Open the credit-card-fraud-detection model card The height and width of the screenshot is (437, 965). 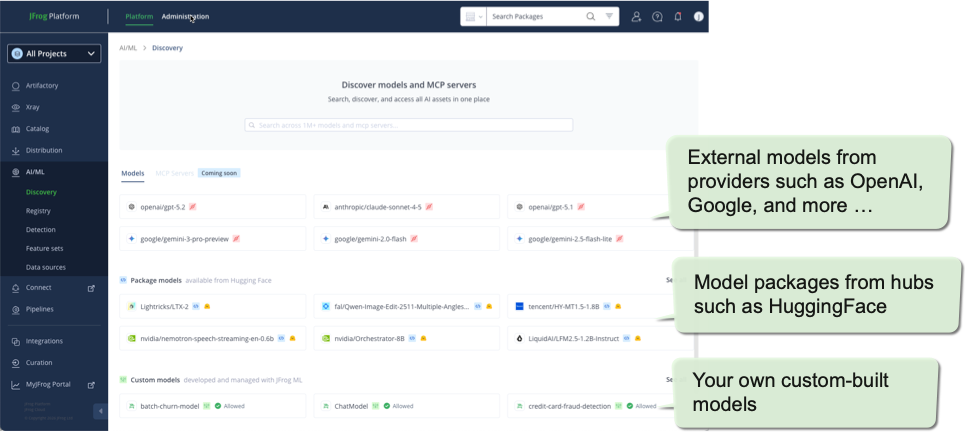[600, 406]
